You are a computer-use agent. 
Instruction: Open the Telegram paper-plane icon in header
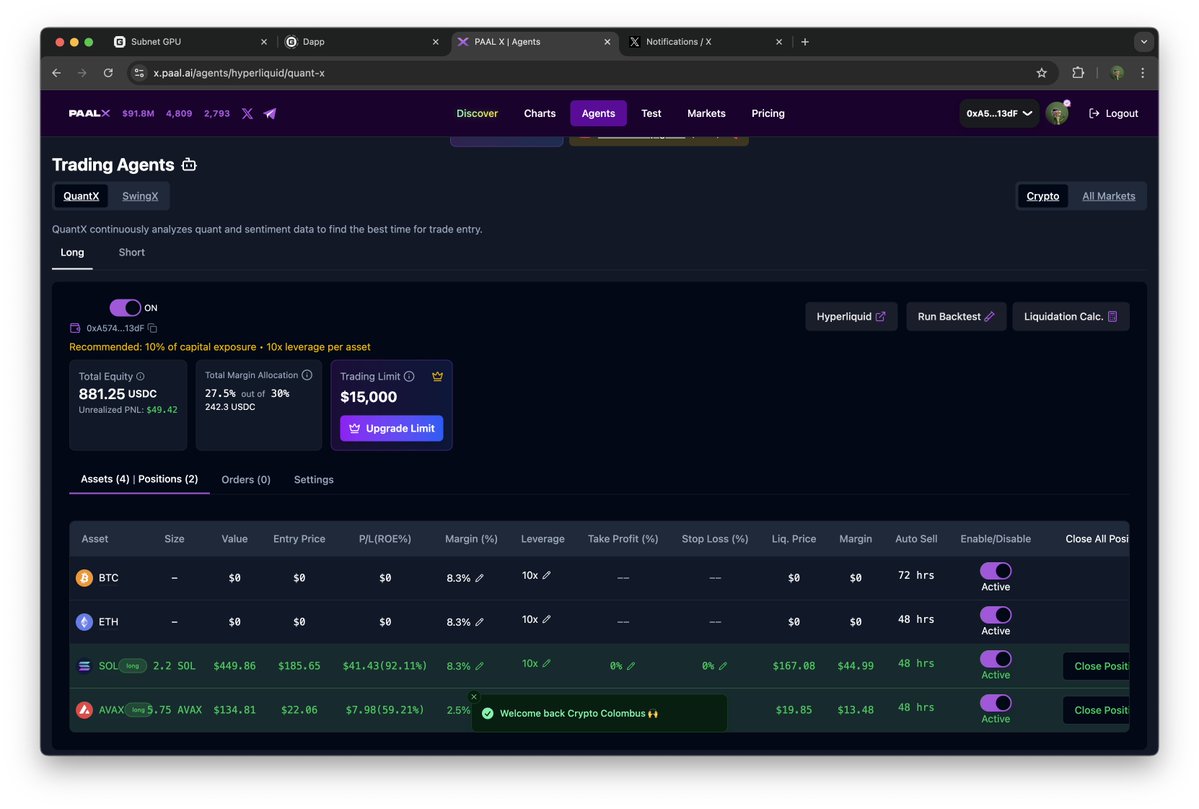270,113
